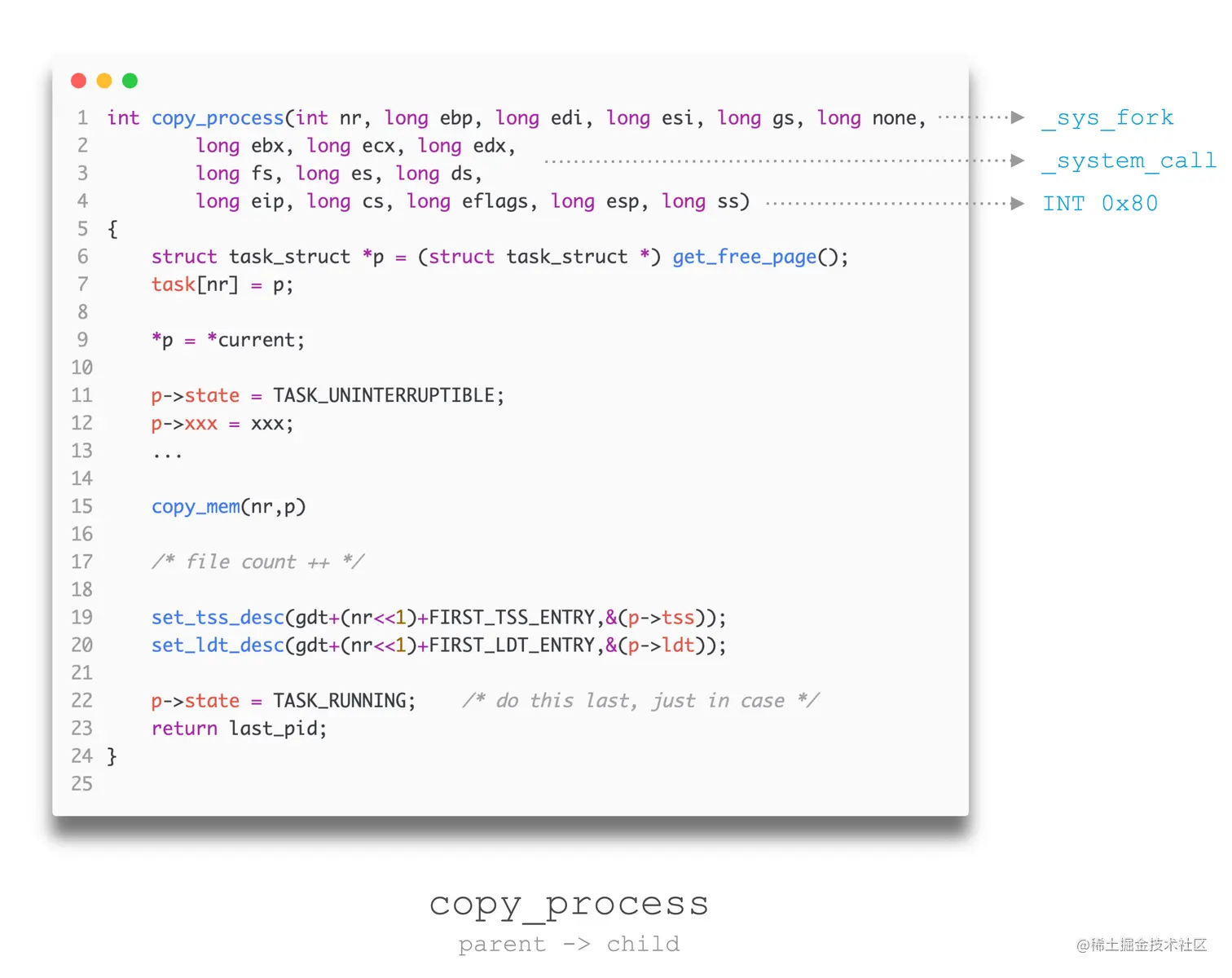Screen dimensions: 1232x978
Task: Click the parameter 'ebp' on line 1
Action: pos(455,118)
